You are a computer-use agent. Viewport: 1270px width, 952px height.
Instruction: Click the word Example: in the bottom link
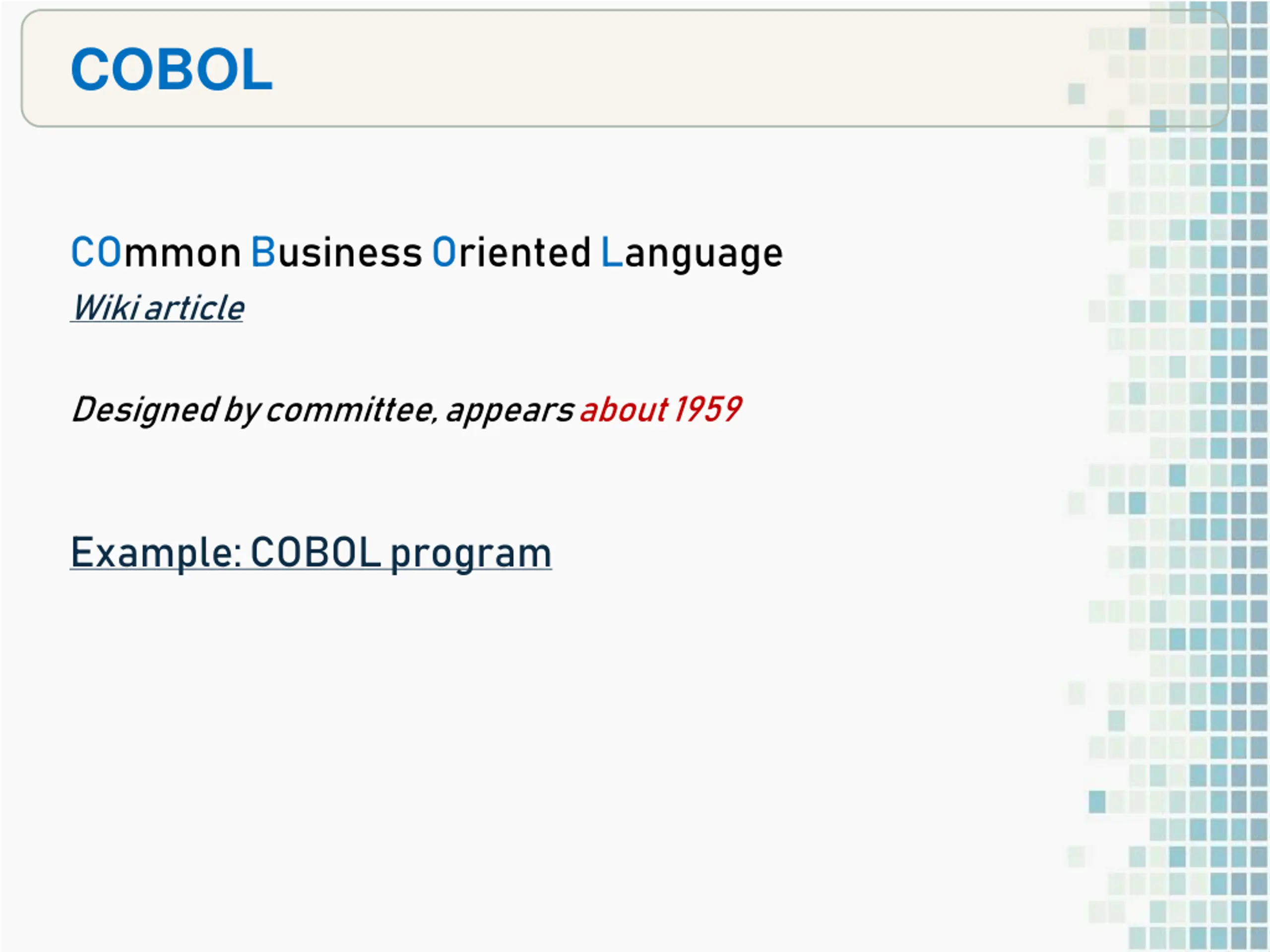tap(156, 554)
